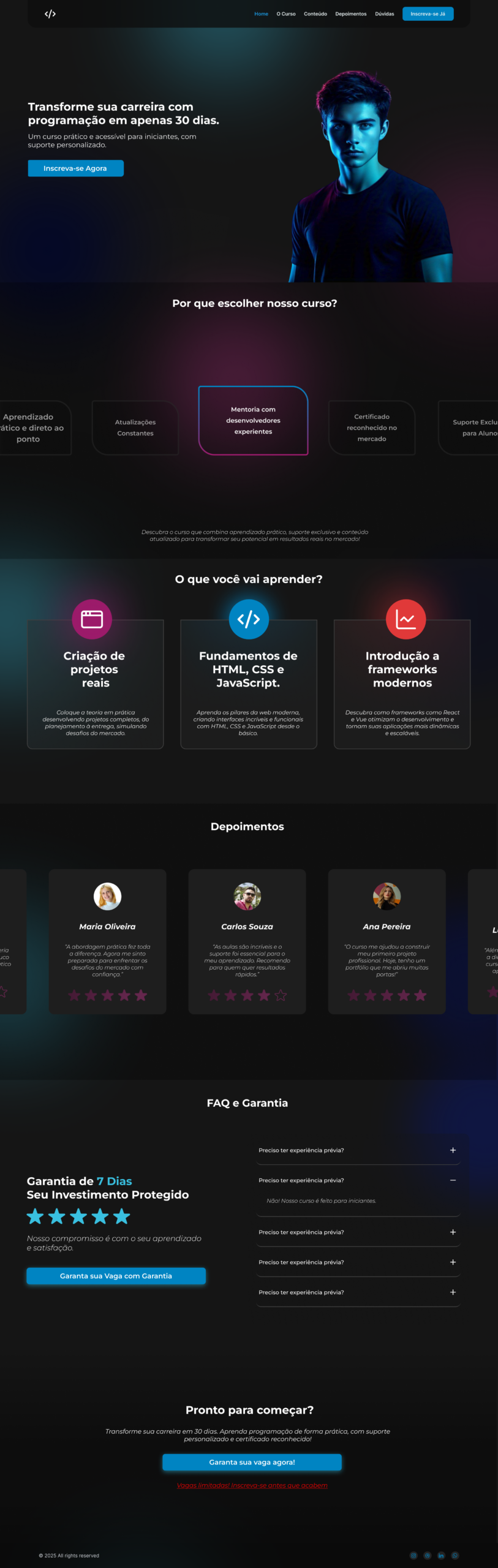Open the Dúvidas navigation link
Viewport: 498px width, 1568px height.
(385, 13)
